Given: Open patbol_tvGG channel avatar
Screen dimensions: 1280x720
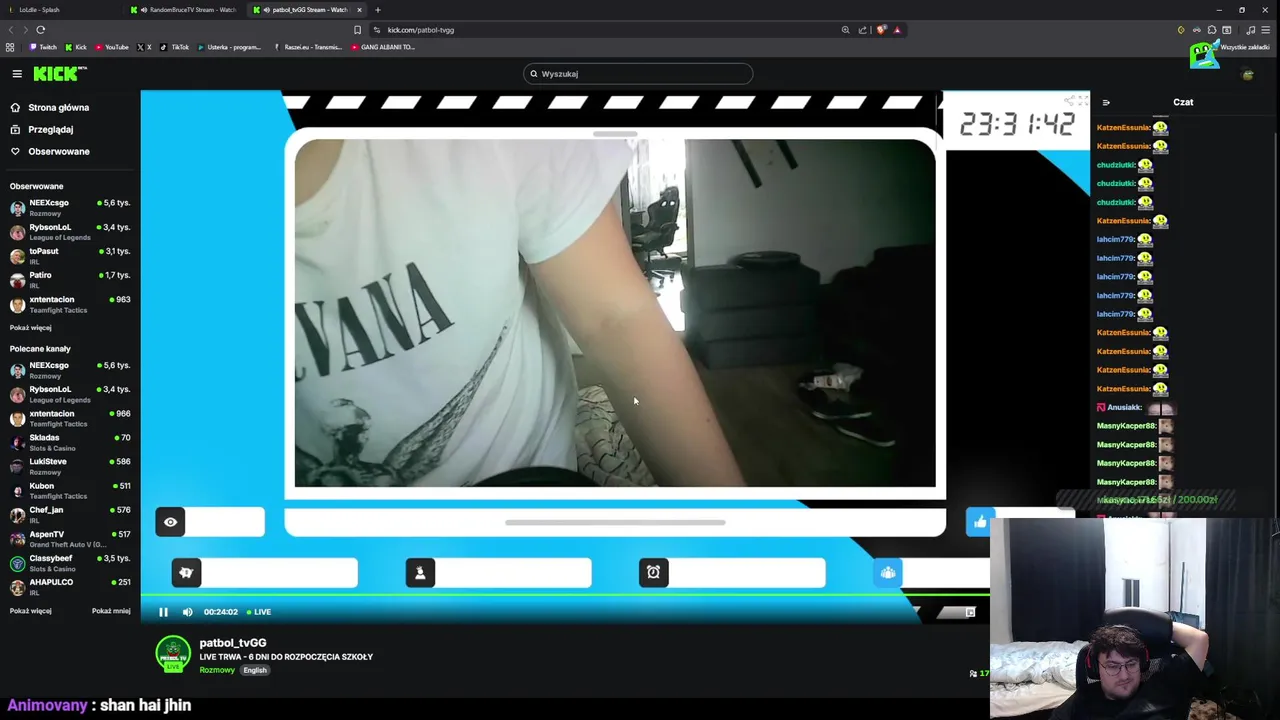Looking at the screenshot, I should tap(173, 655).
